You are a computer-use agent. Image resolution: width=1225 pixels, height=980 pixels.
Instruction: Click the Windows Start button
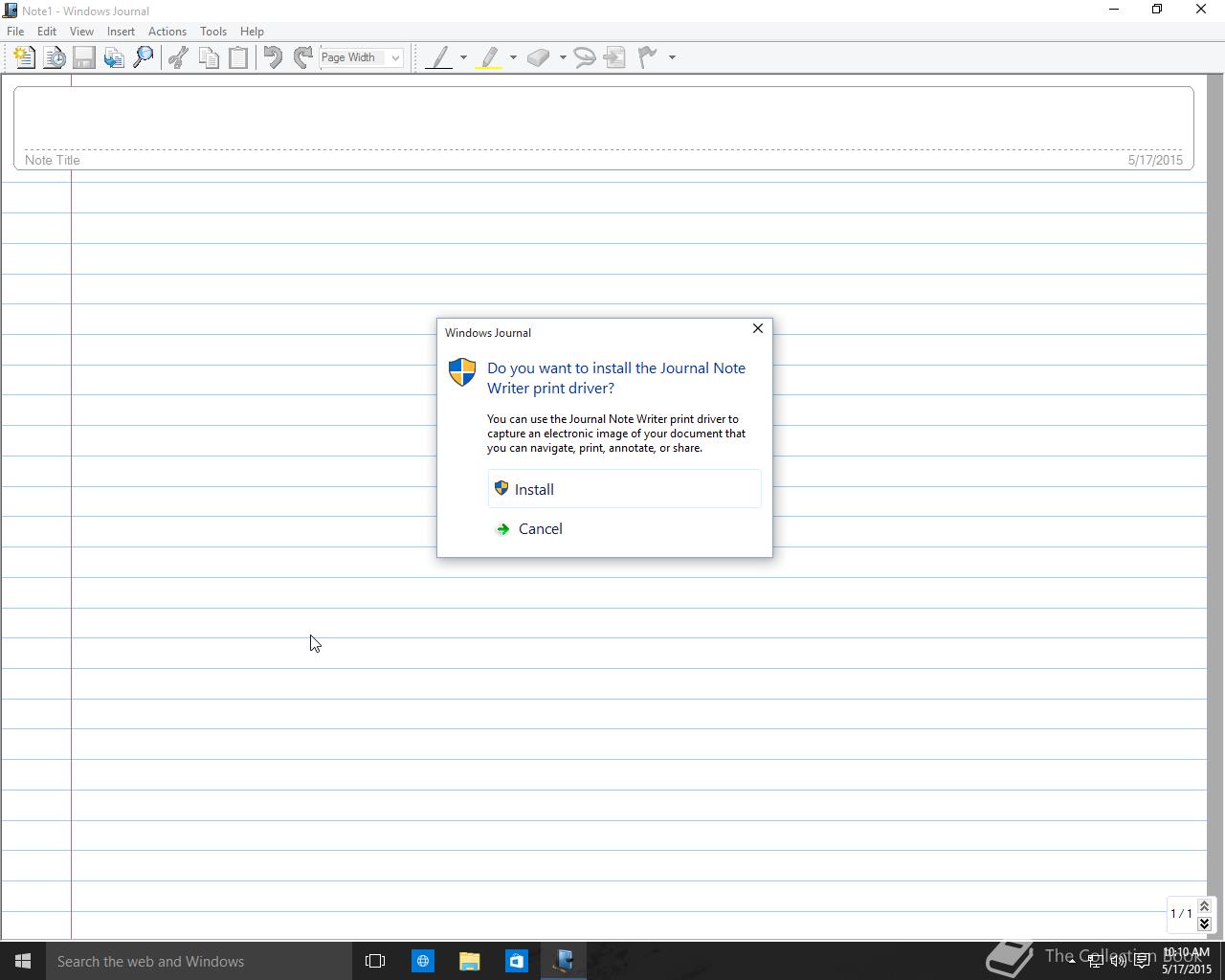point(23,961)
